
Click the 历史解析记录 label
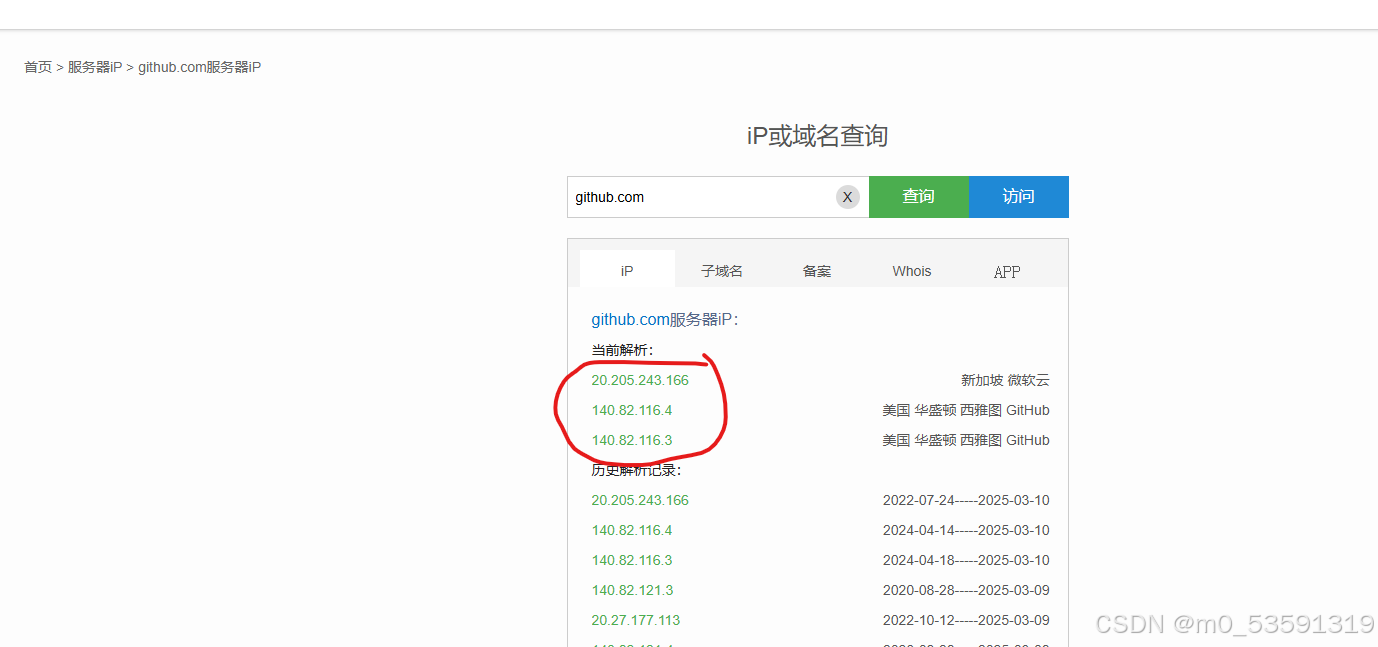pyautogui.click(x=636, y=470)
